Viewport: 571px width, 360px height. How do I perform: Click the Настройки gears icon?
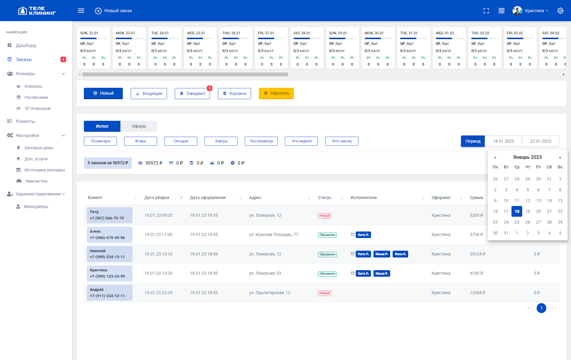10,135
